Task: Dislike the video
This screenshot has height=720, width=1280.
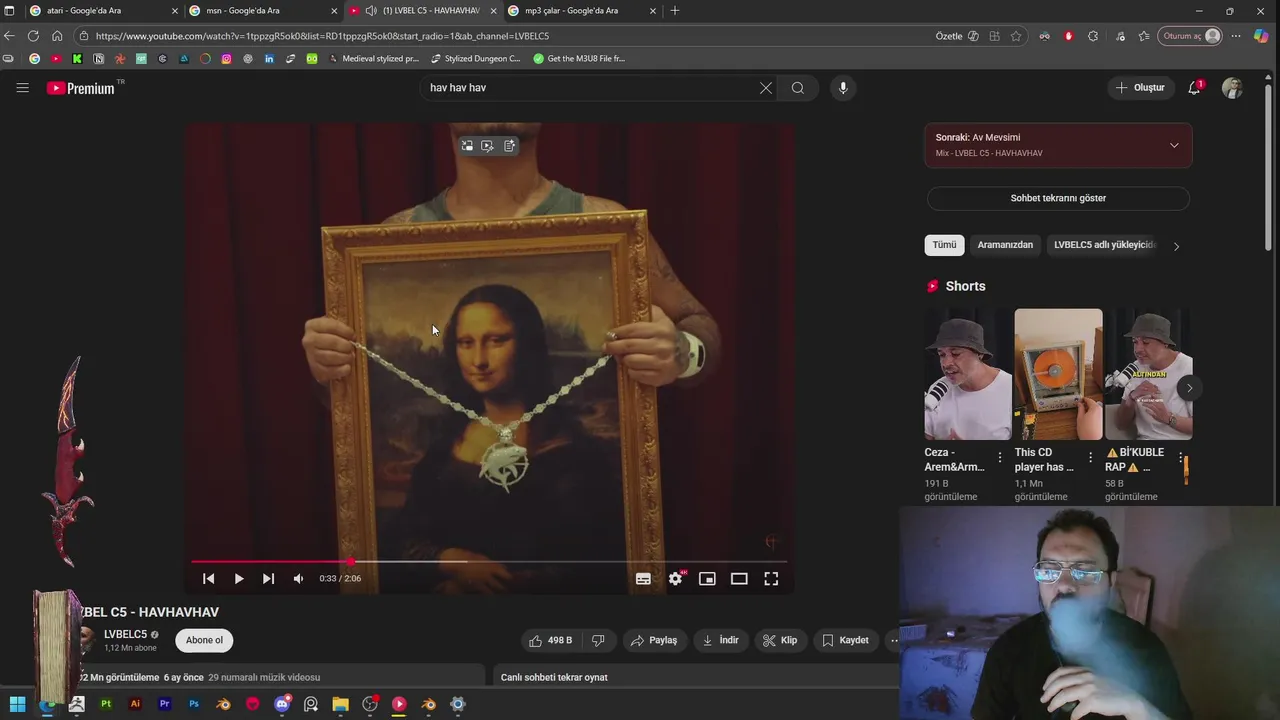Action: tap(598, 640)
